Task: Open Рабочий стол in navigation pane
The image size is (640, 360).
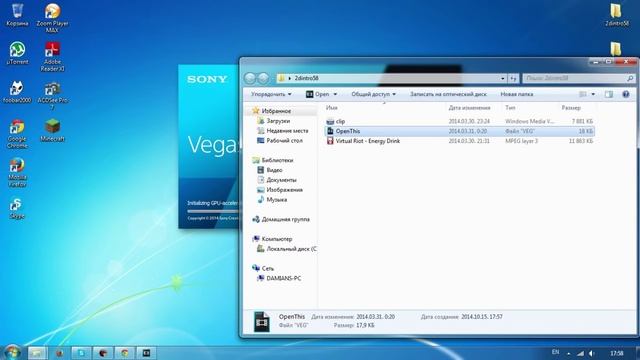Action: tap(284, 140)
